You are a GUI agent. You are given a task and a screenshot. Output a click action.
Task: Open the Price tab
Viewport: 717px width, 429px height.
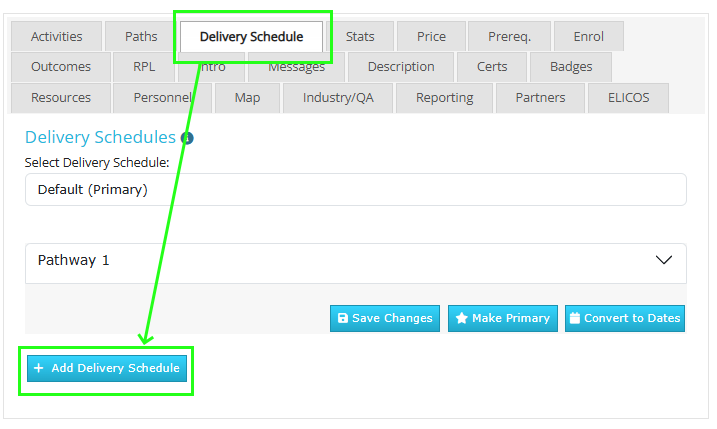431,37
